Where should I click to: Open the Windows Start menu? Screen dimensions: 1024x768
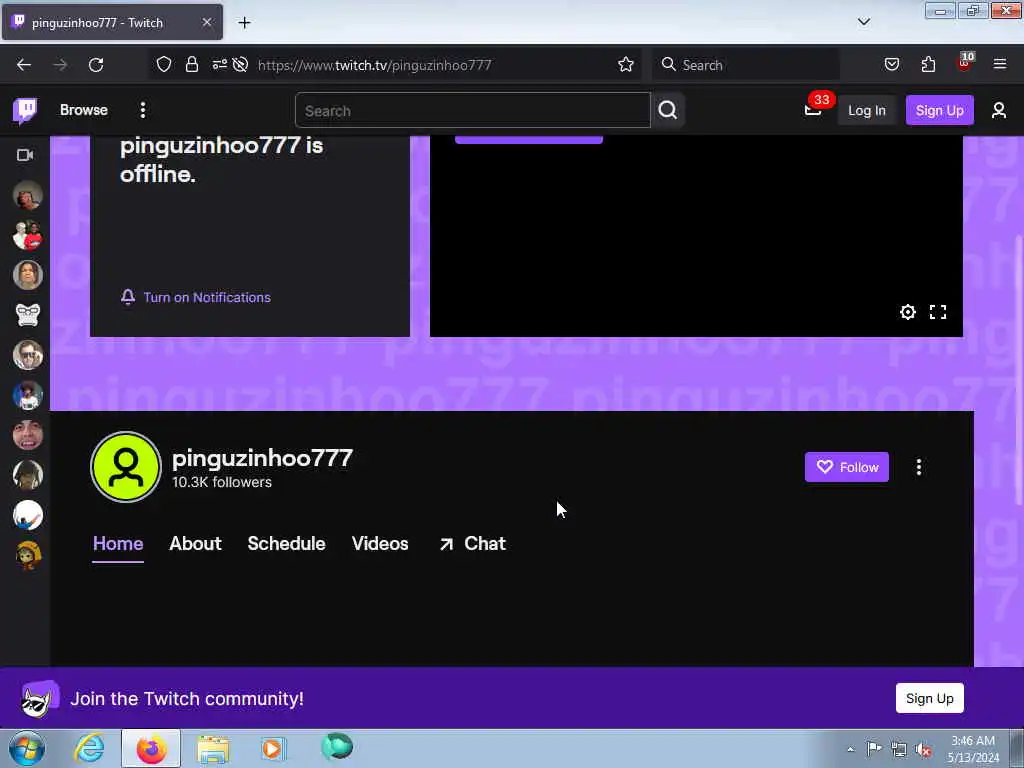[x=27, y=748]
